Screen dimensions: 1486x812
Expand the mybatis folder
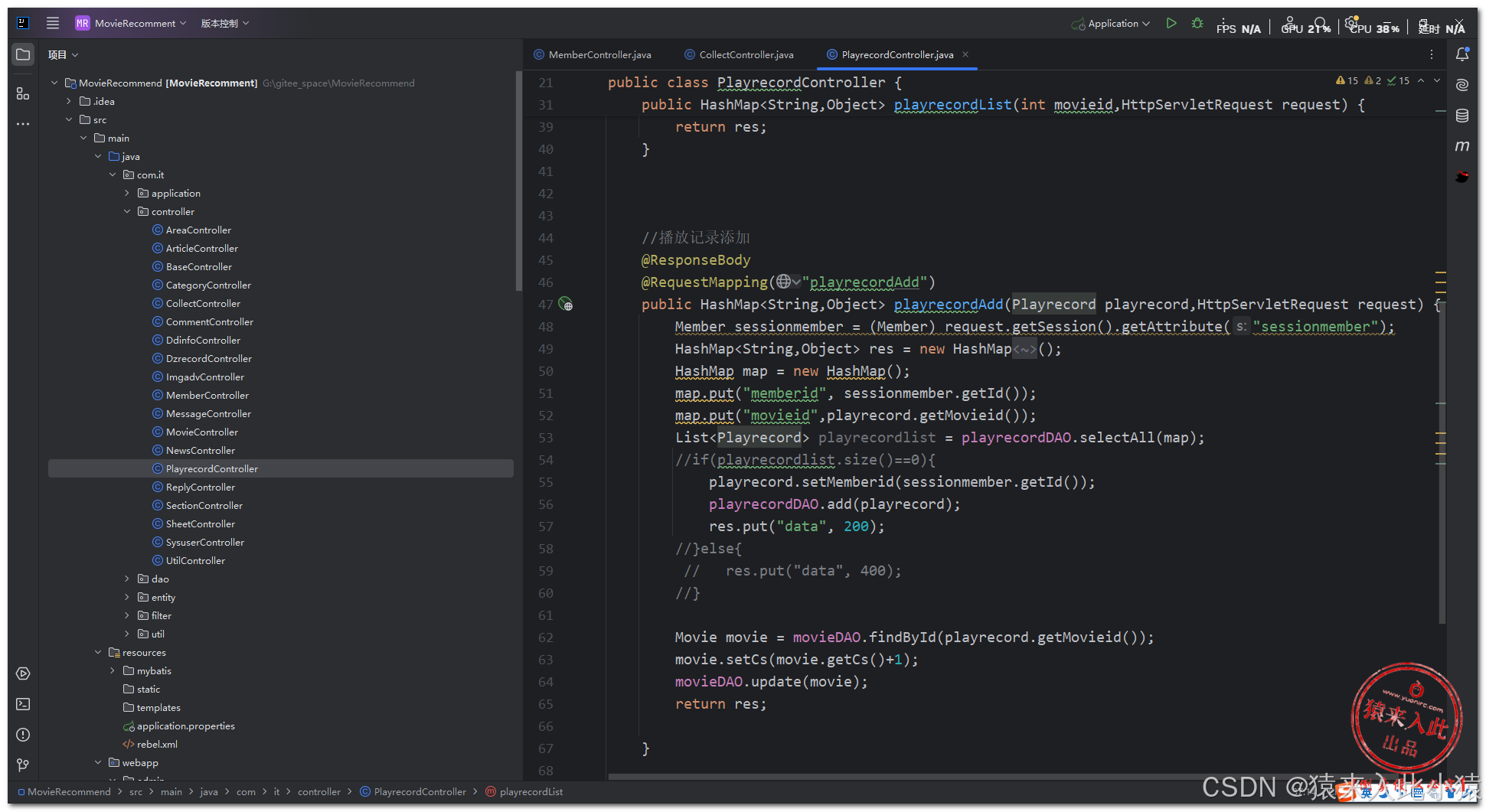tap(113, 670)
